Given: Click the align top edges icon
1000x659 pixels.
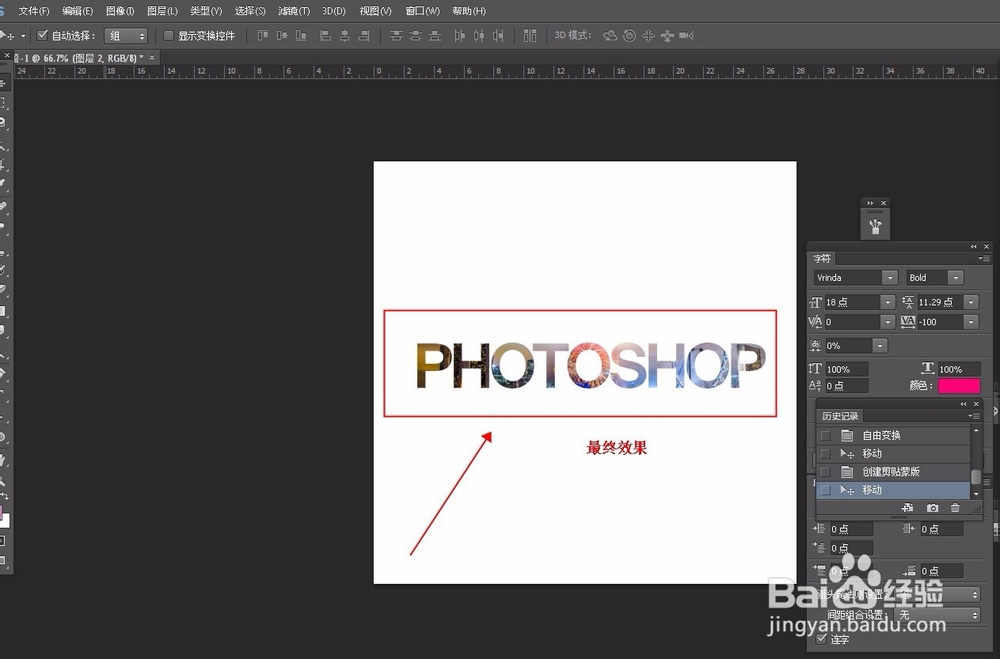Looking at the screenshot, I should pos(263,36).
